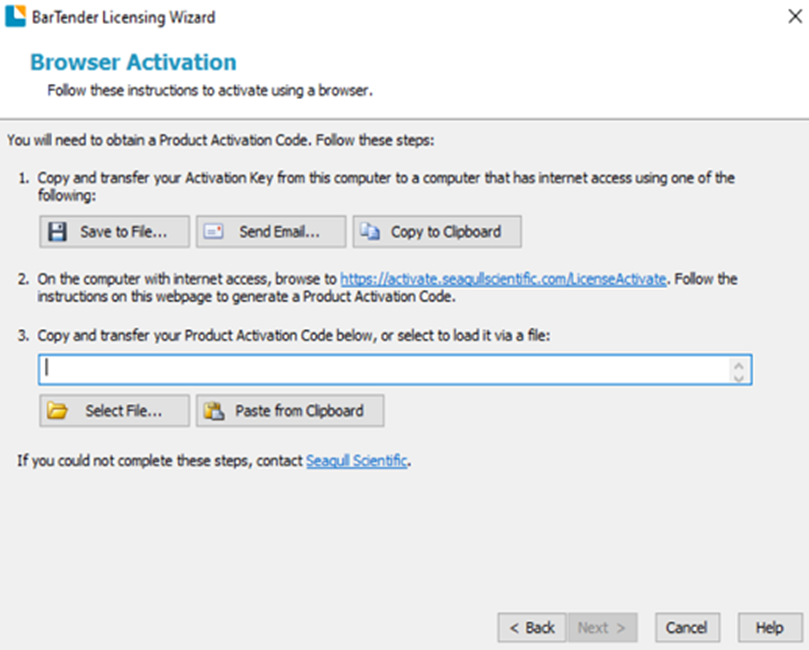This screenshot has height=650, width=809.
Task: Open Help for the wizard
Action: 769,628
